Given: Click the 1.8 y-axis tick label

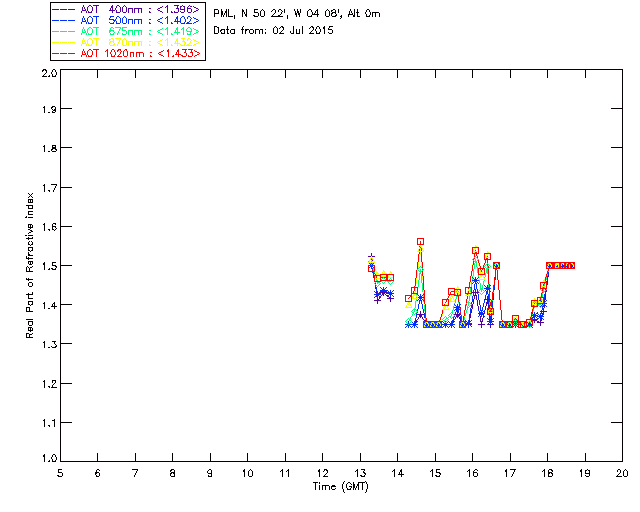Looking at the screenshot, I should tap(49, 148).
